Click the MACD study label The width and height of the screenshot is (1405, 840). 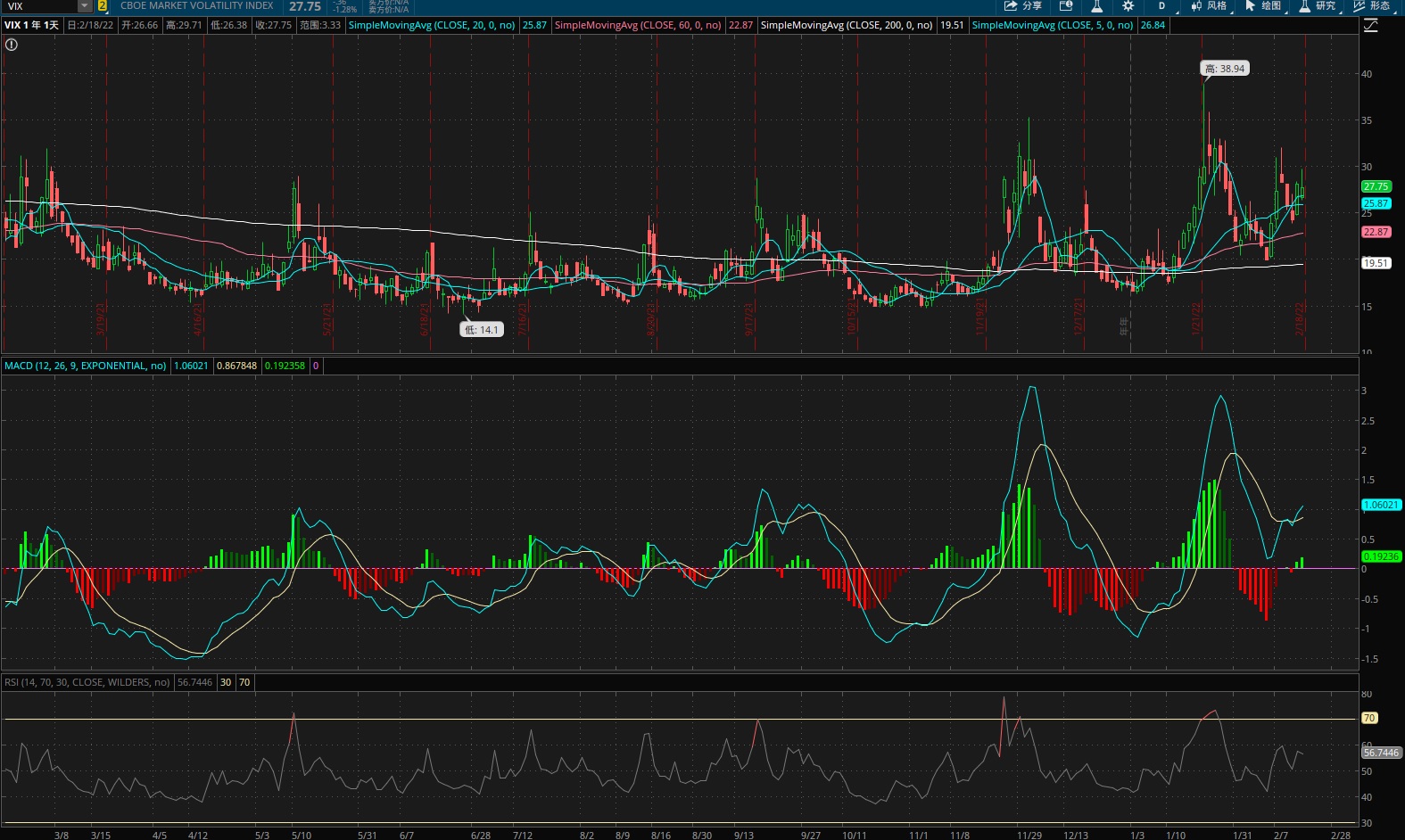pyautogui.click(x=86, y=366)
